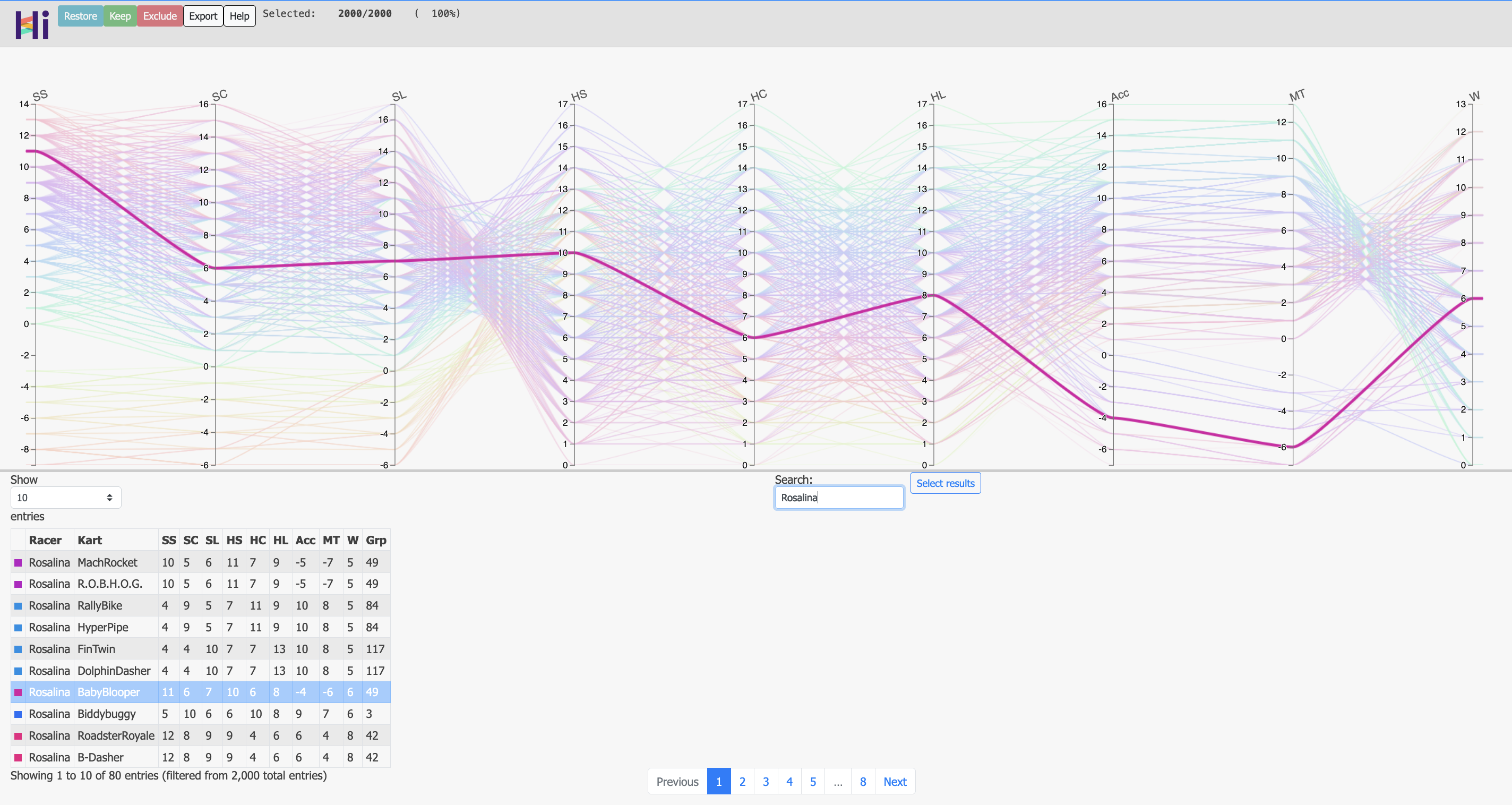Click the HiPlot logo icon
Image resolution: width=1512 pixels, height=805 pixels.
pyautogui.click(x=32, y=24)
